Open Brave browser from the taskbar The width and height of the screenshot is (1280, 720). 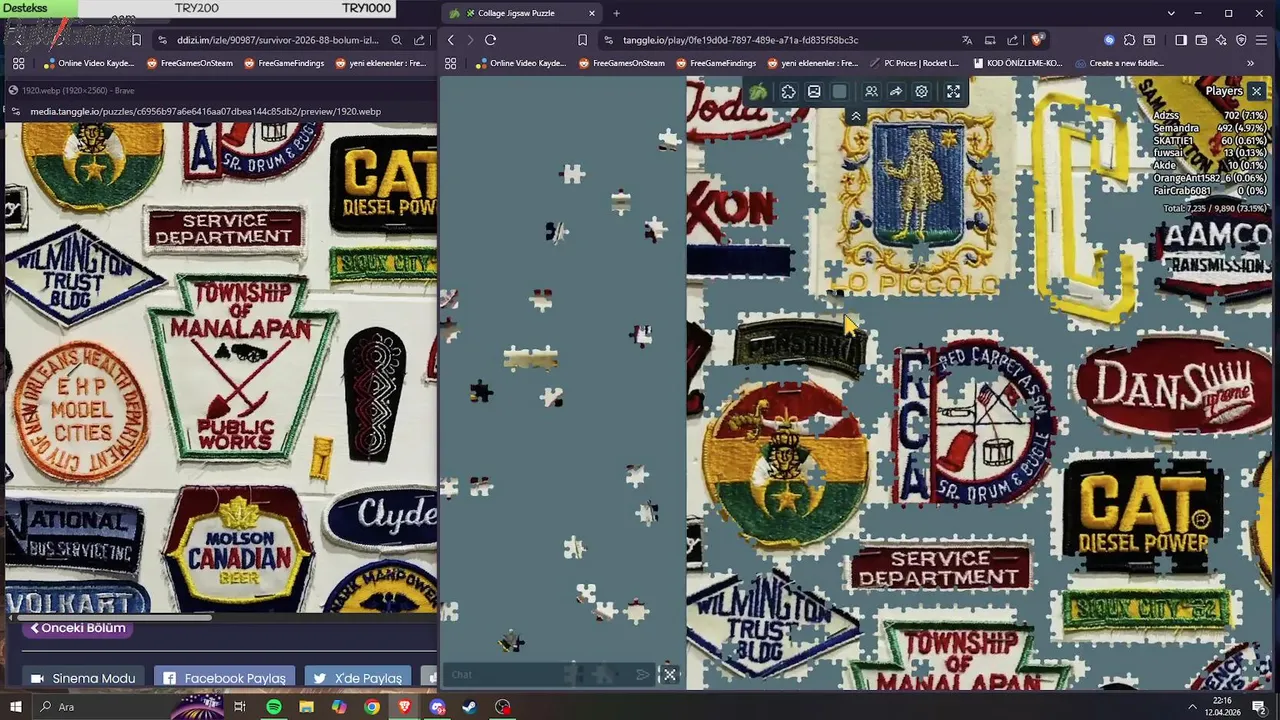[x=404, y=707]
